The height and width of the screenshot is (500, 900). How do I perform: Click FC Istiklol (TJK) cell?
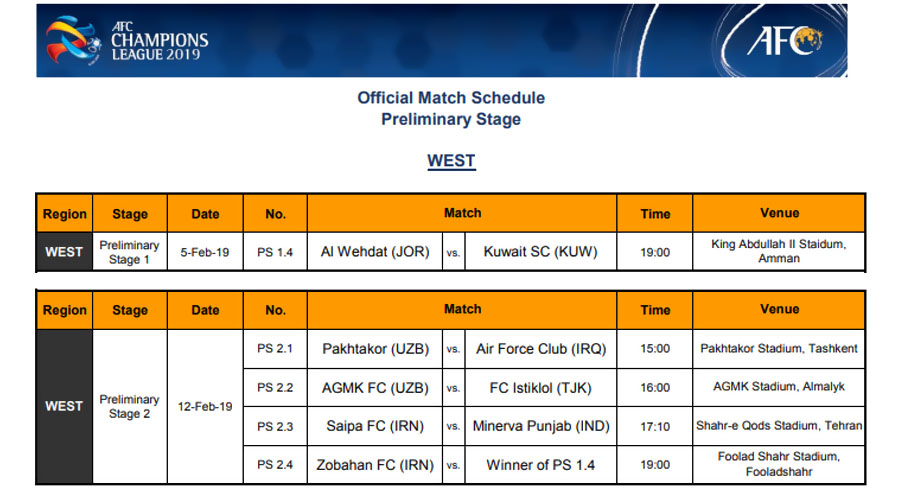(541, 388)
